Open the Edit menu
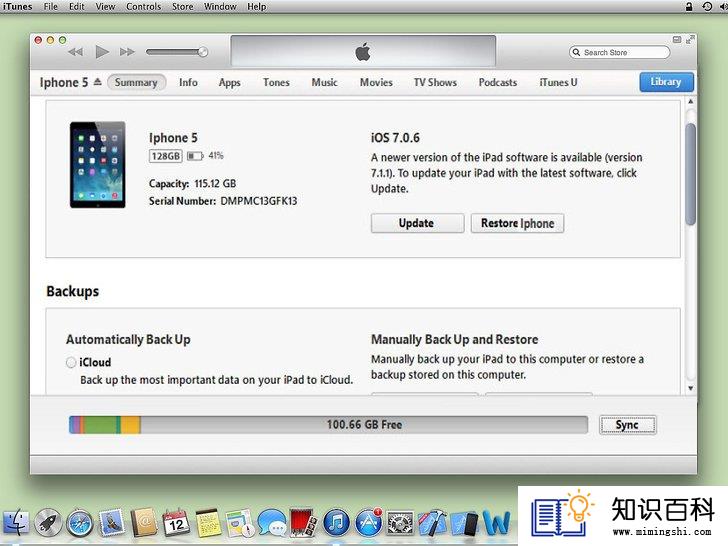The width and height of the screenshot is (728, 546). [77, 6]
